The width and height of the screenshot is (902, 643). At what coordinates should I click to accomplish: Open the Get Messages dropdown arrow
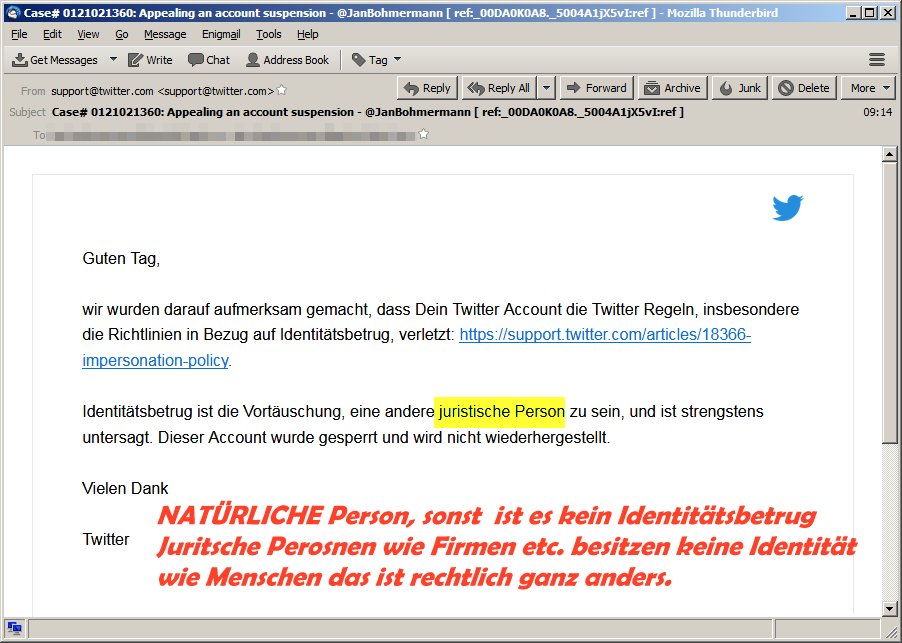click(x=113, y=59)
